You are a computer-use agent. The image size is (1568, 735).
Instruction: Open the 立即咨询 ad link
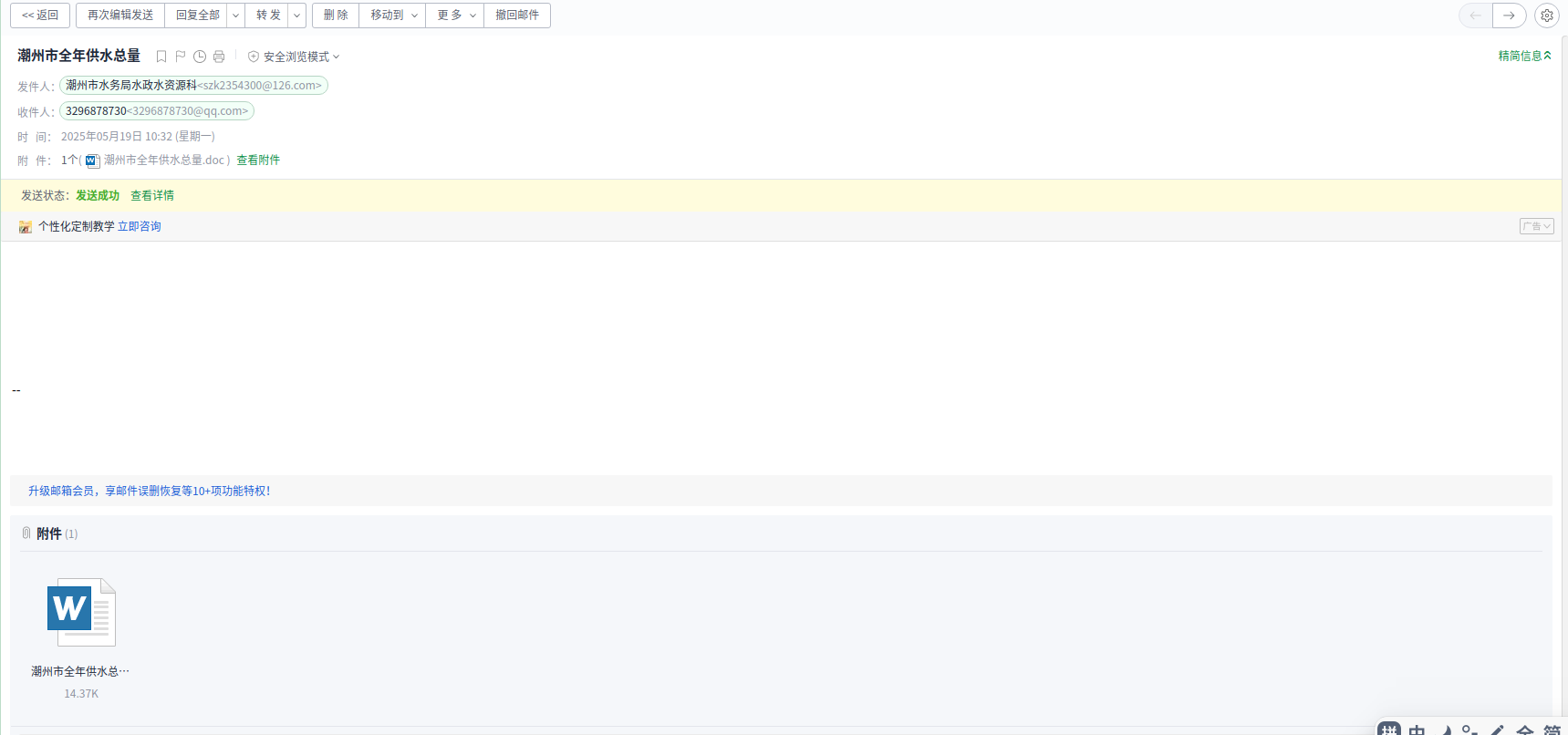[x=140, y=227]
